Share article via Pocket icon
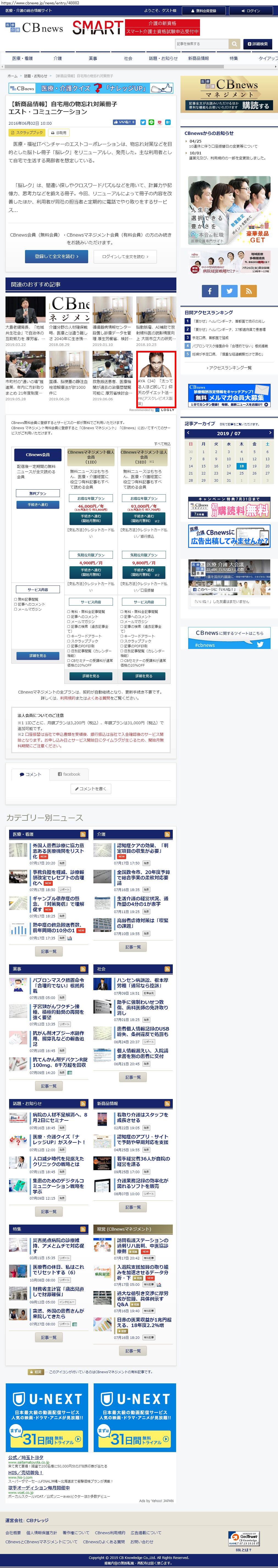Screen dimensions: 278x1568 pyautogui.click(x=160, y=122)
